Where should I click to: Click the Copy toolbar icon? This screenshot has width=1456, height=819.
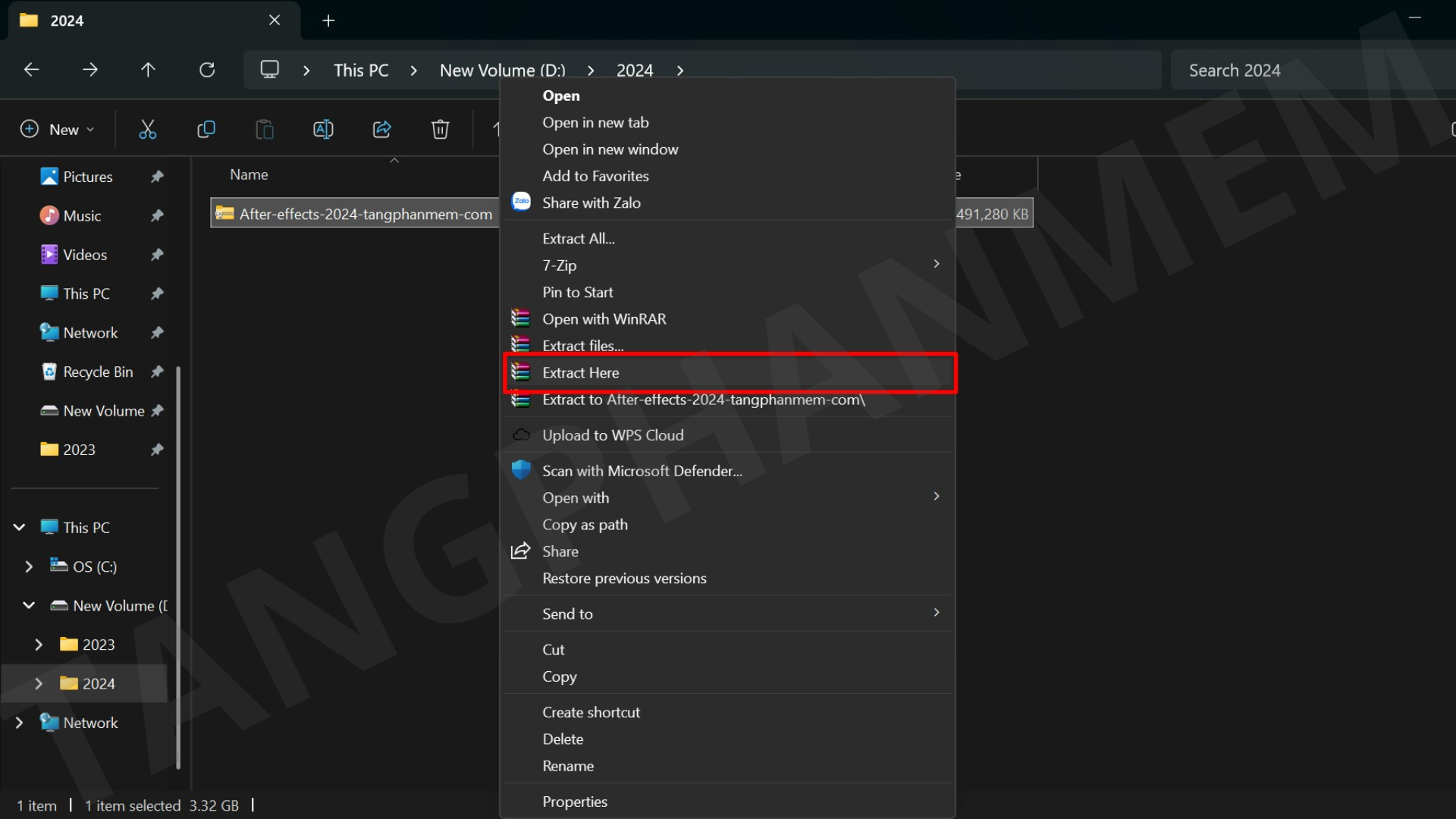(x=206, y=130)
